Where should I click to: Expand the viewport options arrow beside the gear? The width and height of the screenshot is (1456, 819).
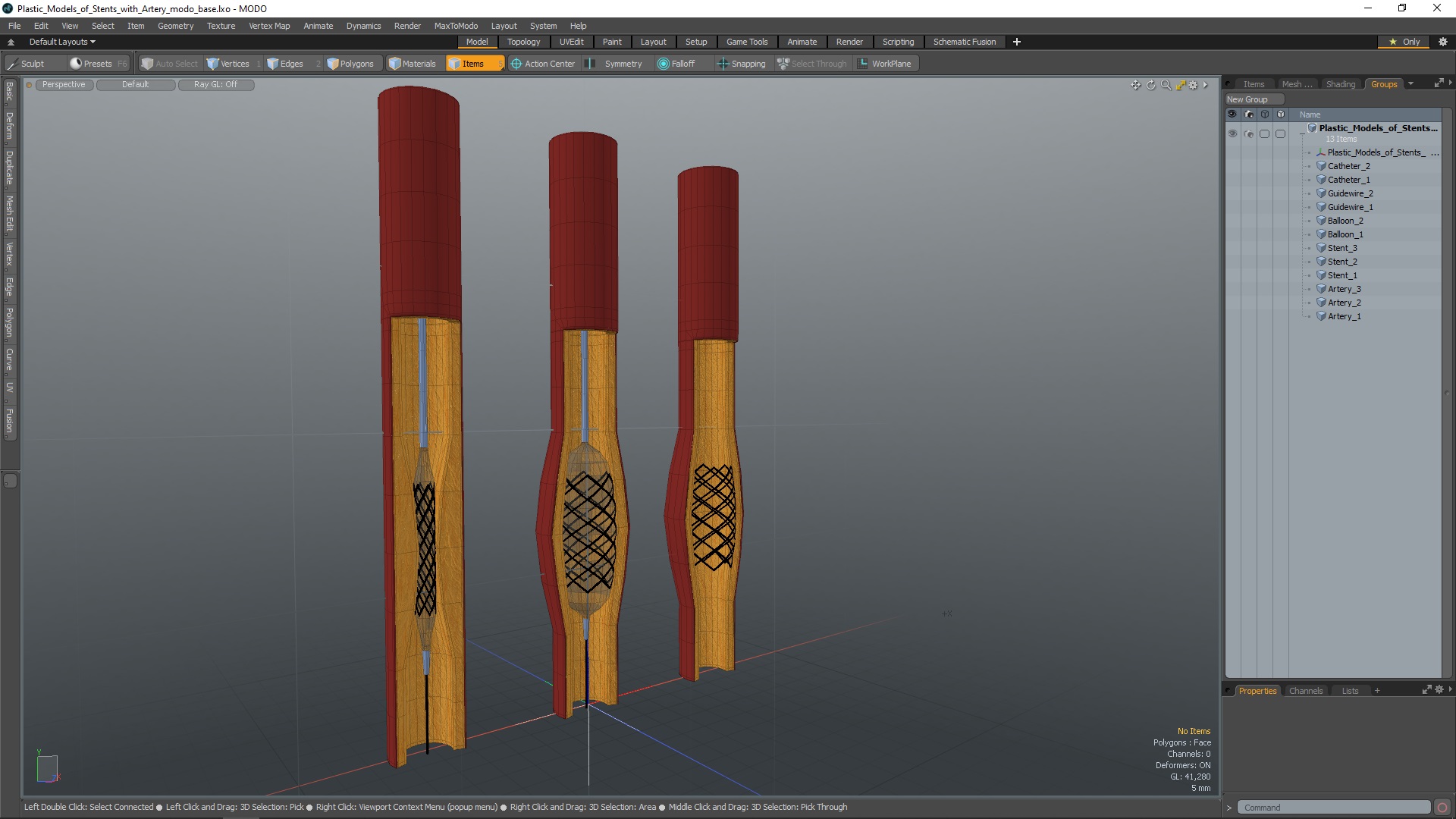click(x=1205, y=85)
